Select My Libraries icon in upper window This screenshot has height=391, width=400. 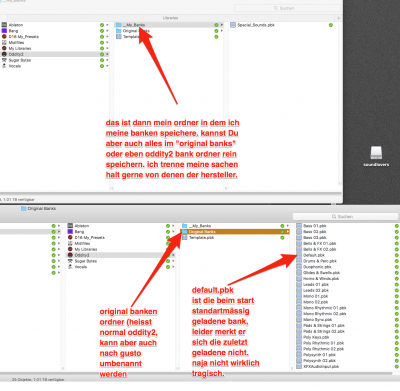click(4, 48)
